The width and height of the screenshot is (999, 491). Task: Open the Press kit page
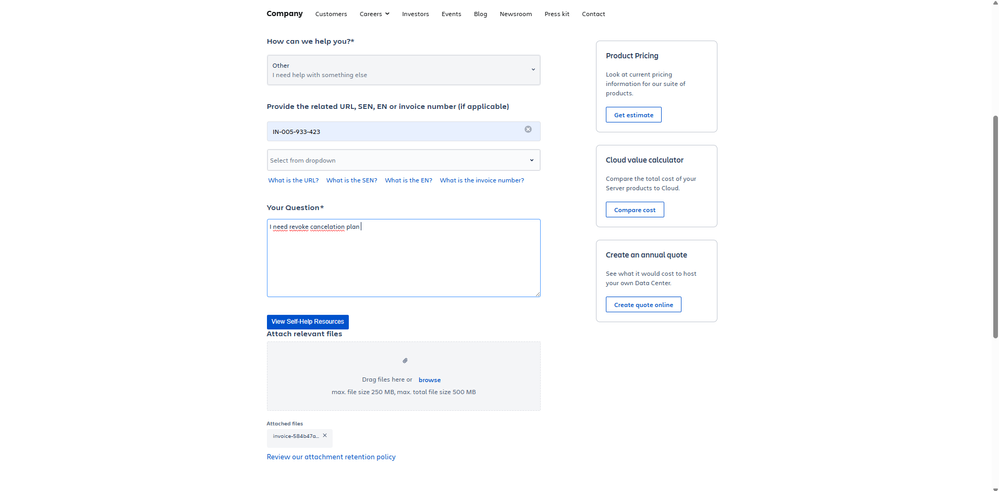(x=557, y=14)
